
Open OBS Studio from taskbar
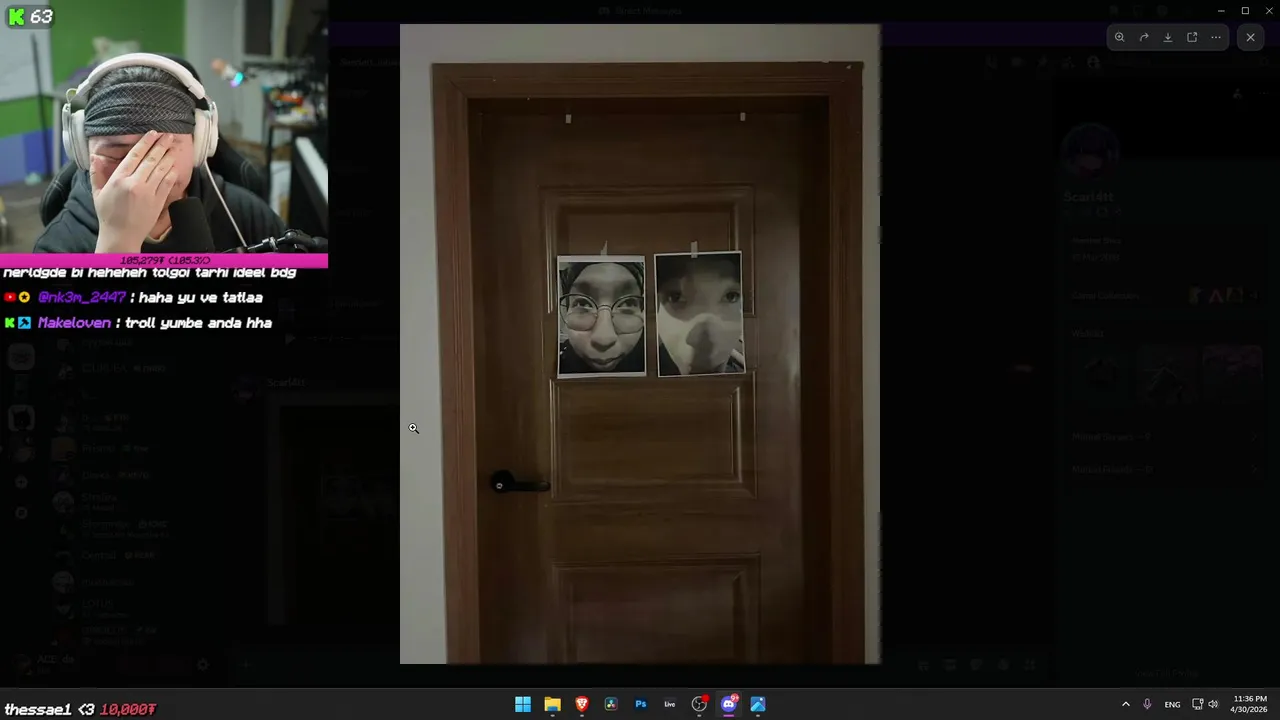pos(699,704)
